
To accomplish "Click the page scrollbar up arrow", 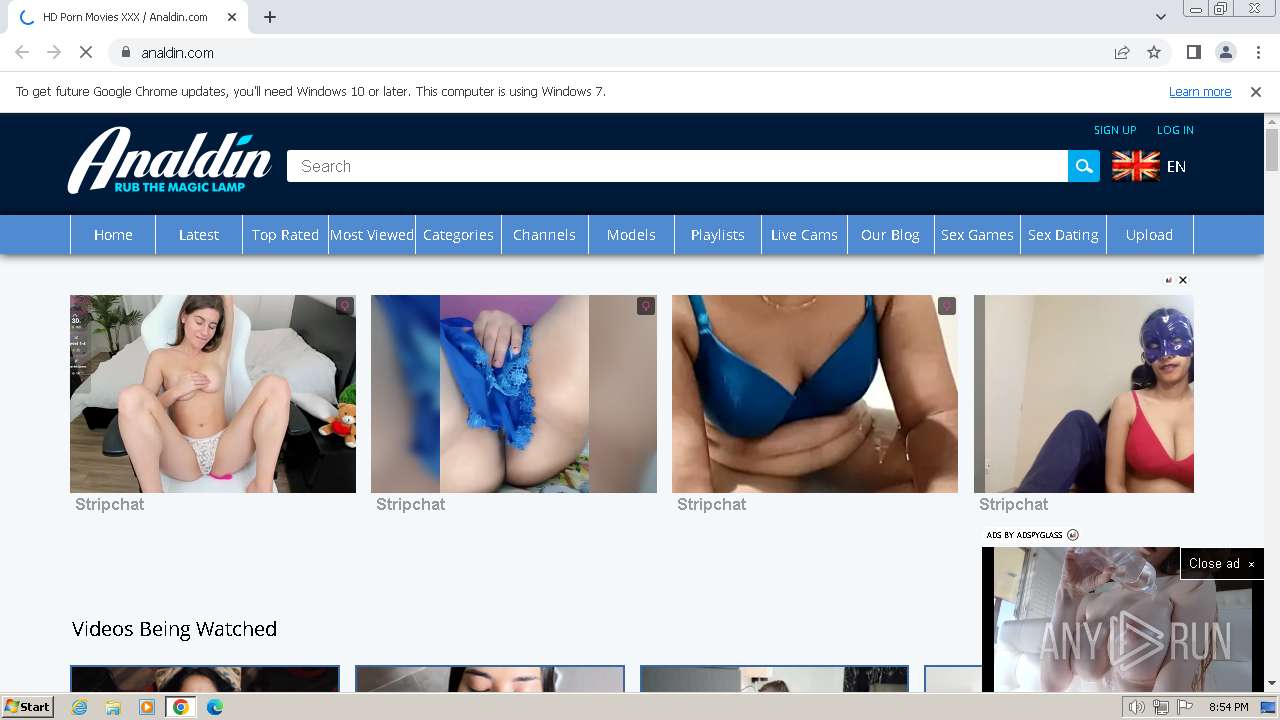I will coord(1272,122).
